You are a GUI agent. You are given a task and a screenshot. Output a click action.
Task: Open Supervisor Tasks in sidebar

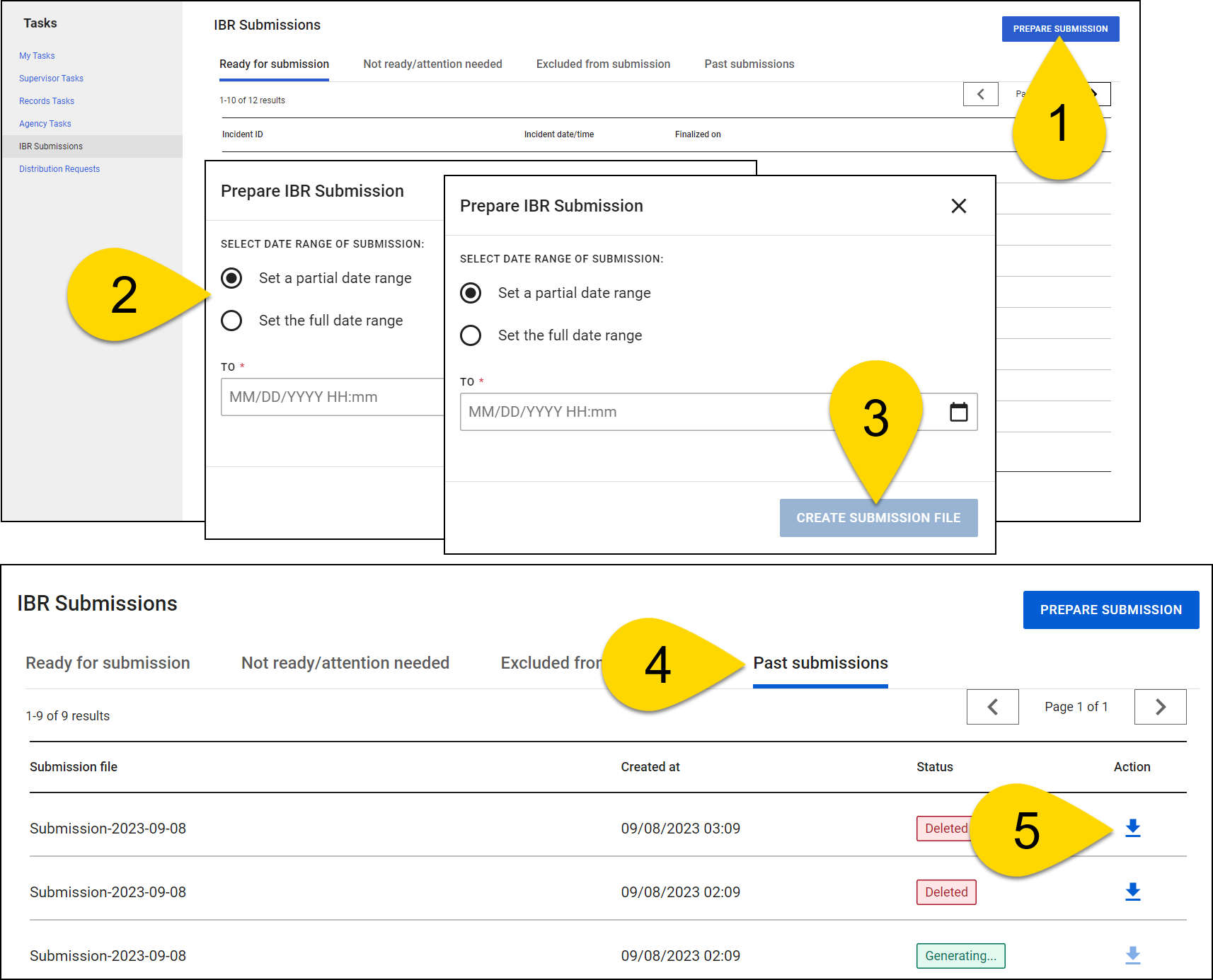pos(51,79)
